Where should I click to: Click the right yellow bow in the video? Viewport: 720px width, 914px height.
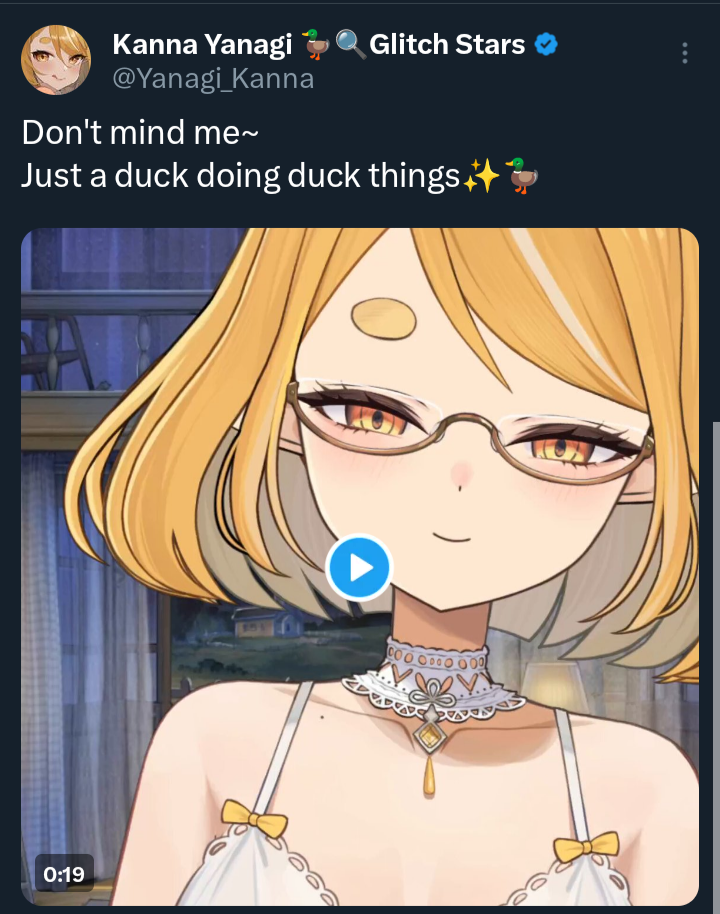tap(586, 846)
